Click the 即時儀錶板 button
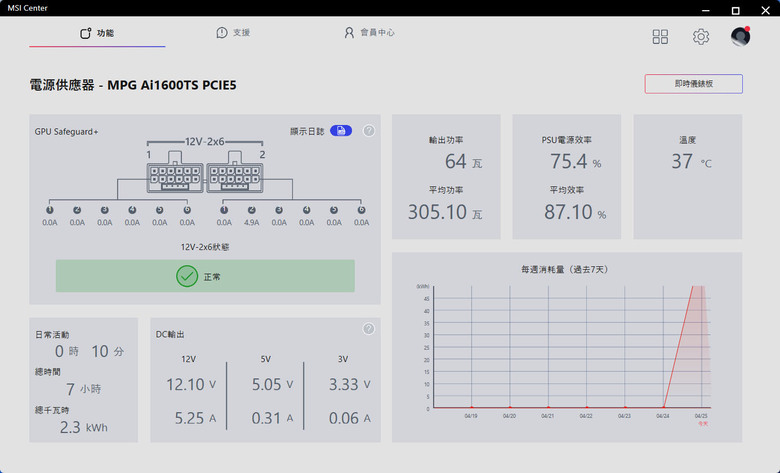 pyautogui.click(x=693, y=84)
